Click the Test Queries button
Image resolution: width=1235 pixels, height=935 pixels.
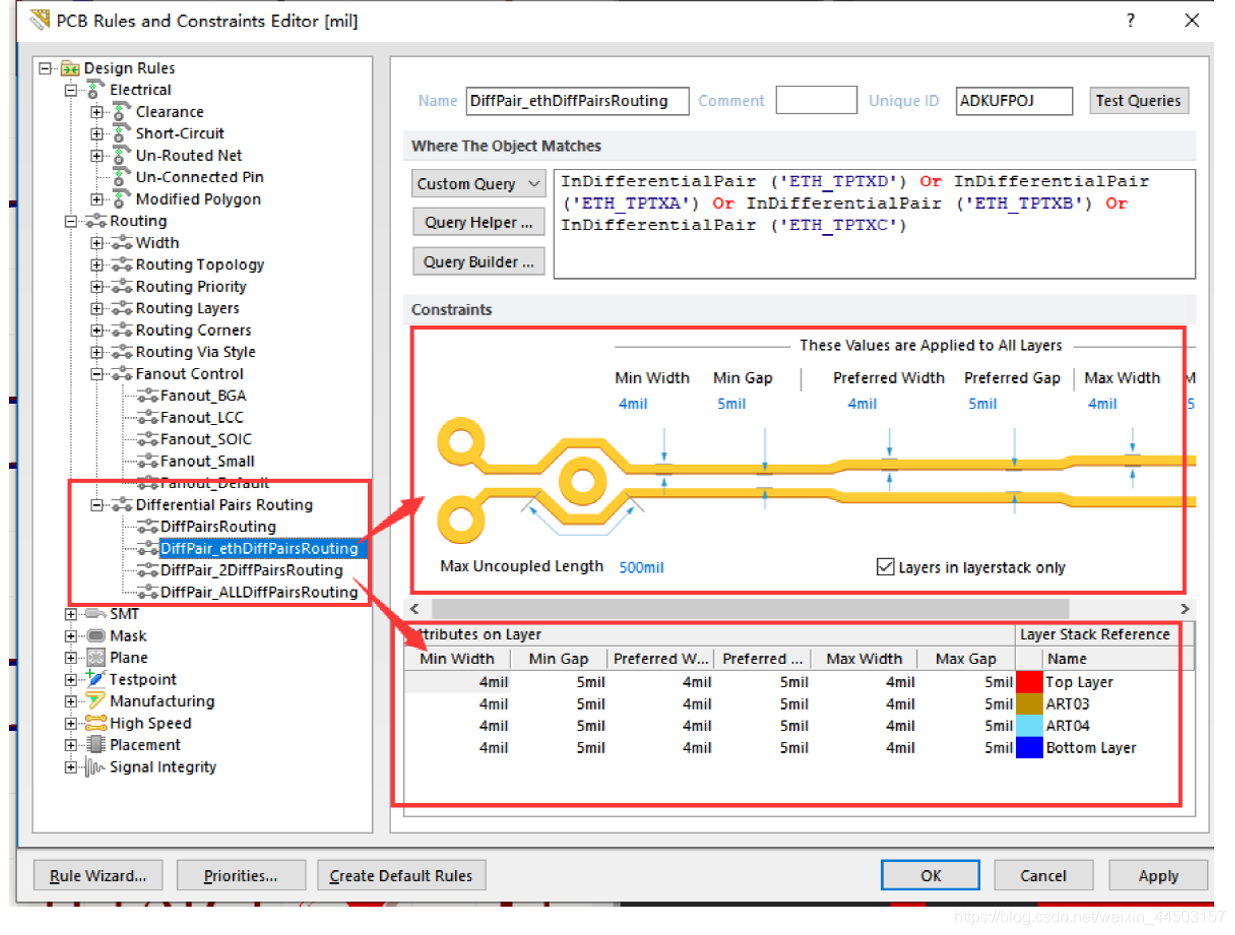(x=1138, y=100)
